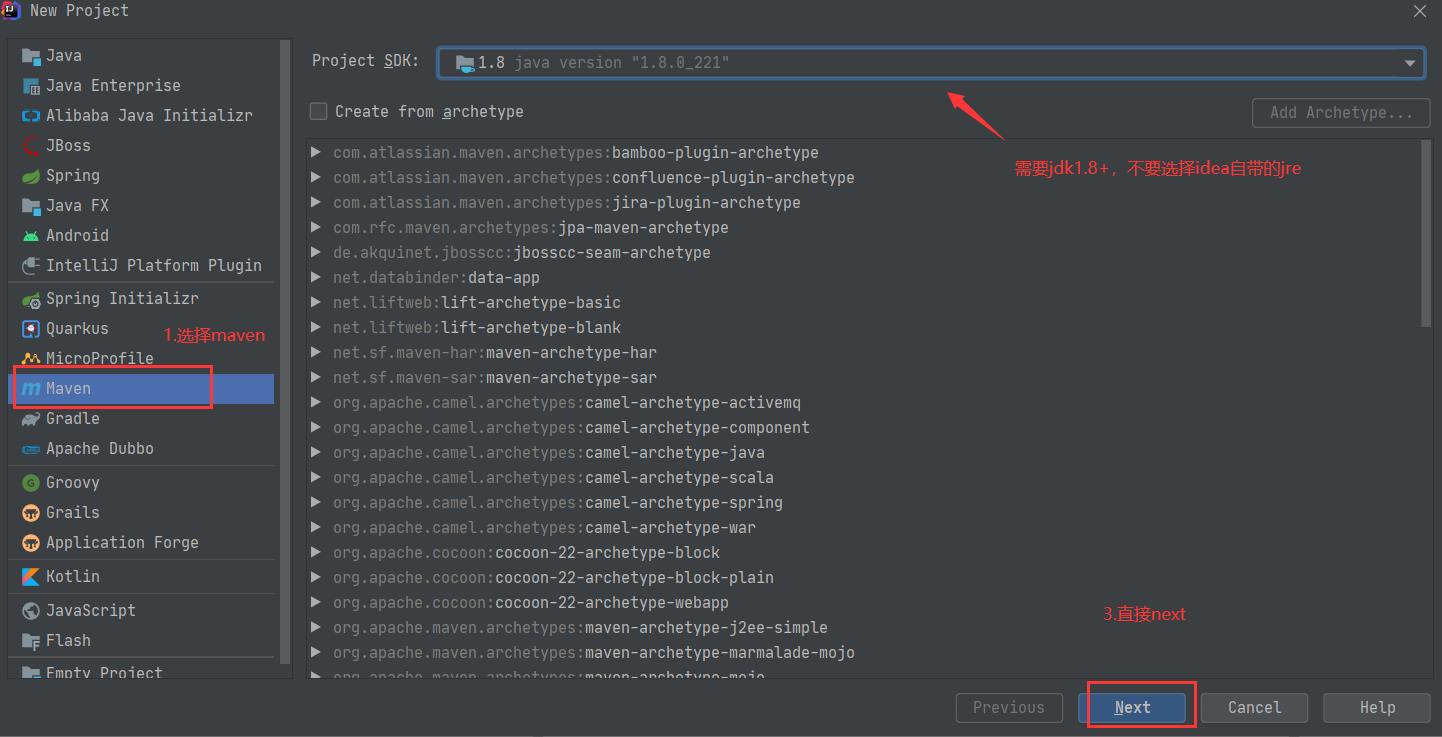Select MicroProfile project type
This screenshot has width=1442, height=737.
(141, 359)
